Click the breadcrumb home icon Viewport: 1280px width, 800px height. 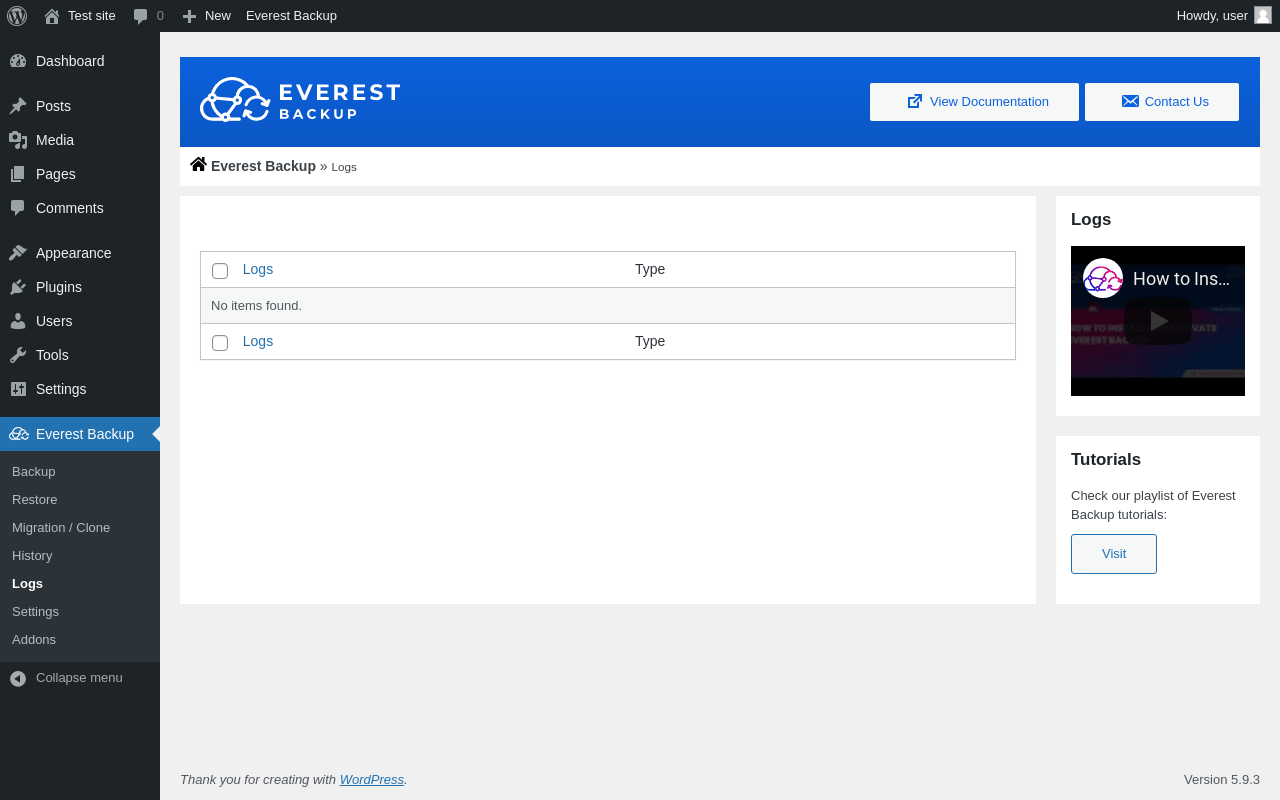[x=198, y=164]
